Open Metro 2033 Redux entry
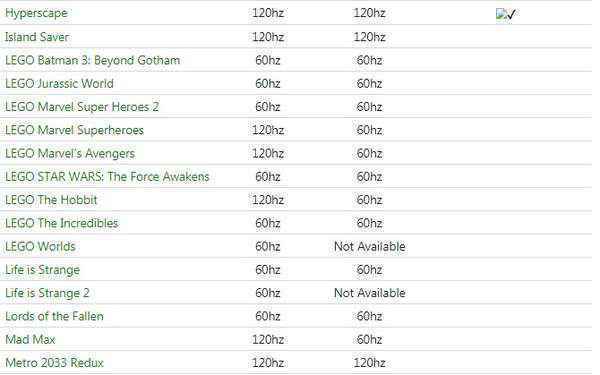Screen dimensions: 600x375 (x=54, y=363)
